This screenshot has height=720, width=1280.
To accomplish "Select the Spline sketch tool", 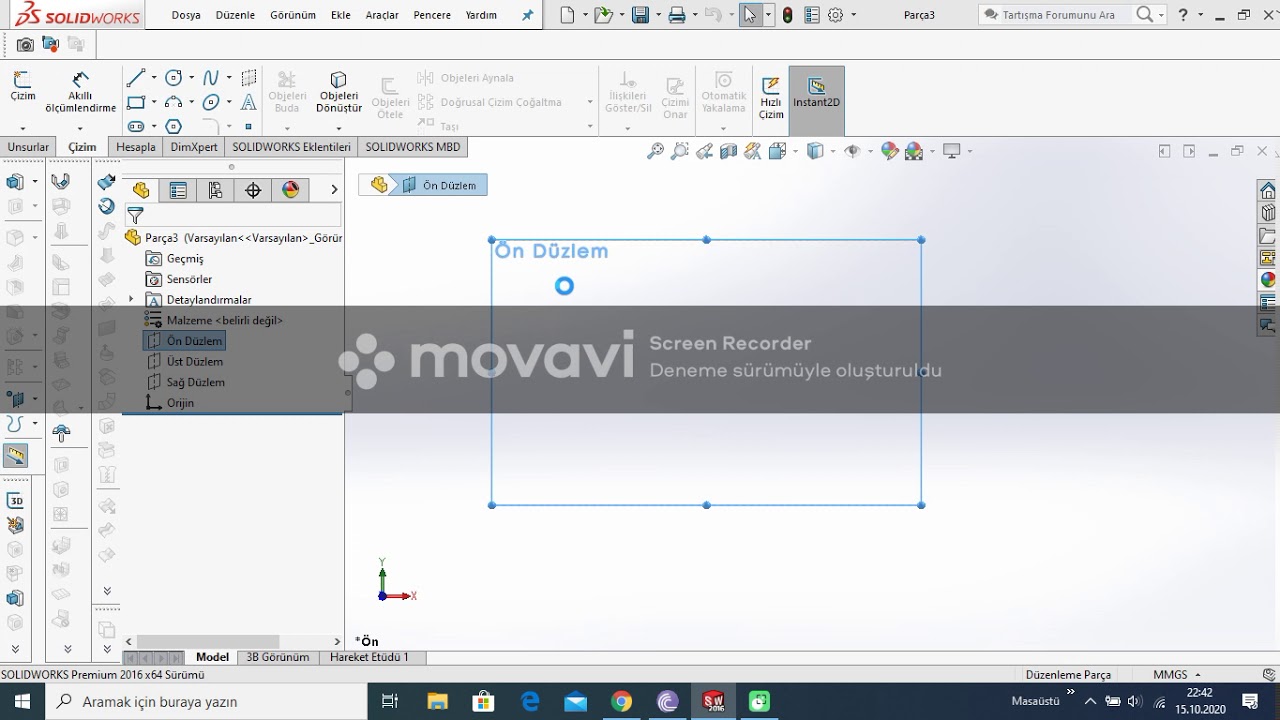I will [211, 78].
